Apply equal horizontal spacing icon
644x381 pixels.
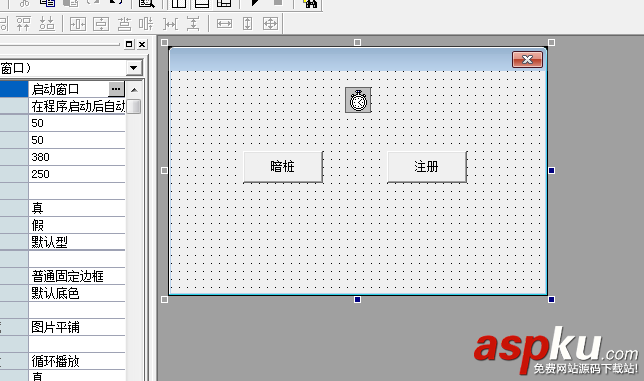click(170, 24)
